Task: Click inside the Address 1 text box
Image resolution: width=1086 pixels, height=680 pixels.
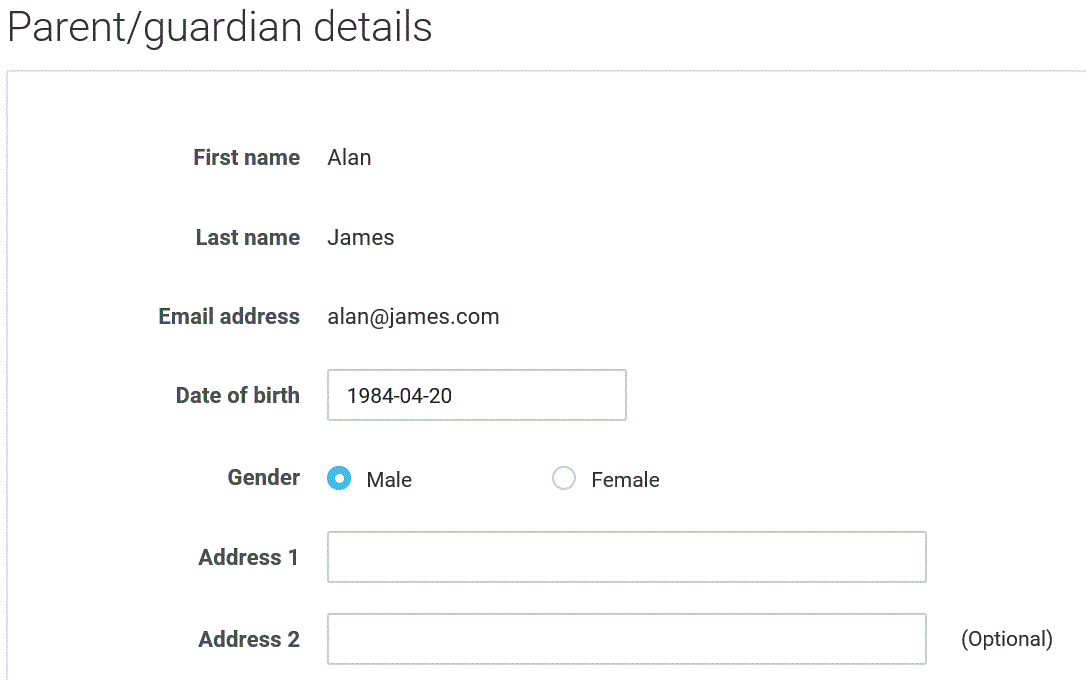Action: point(626,557)
